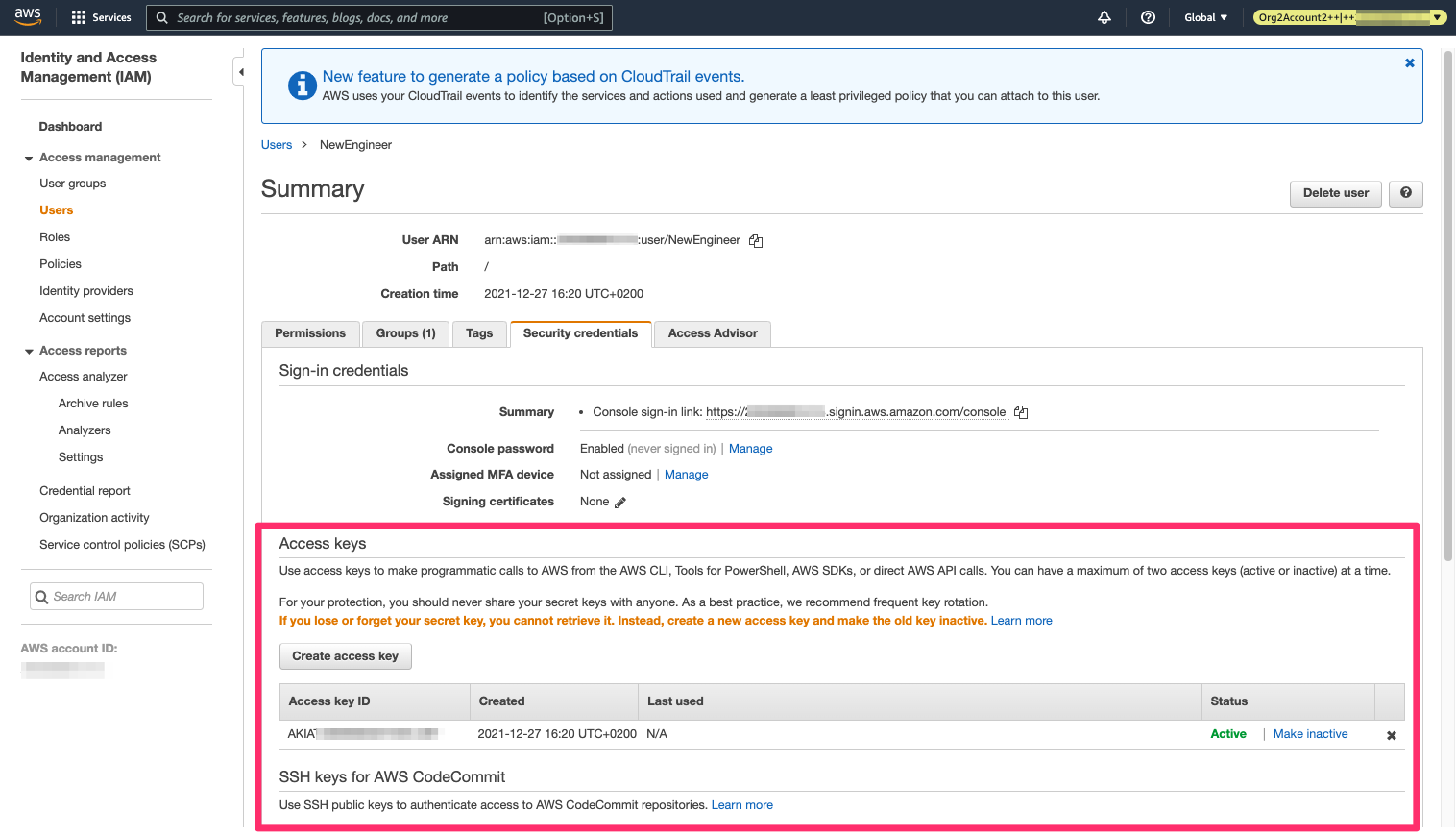Click the N/A last used cell
Image resolution: width=1456 pixels, height=836 pixels.
tap(657, 734)
